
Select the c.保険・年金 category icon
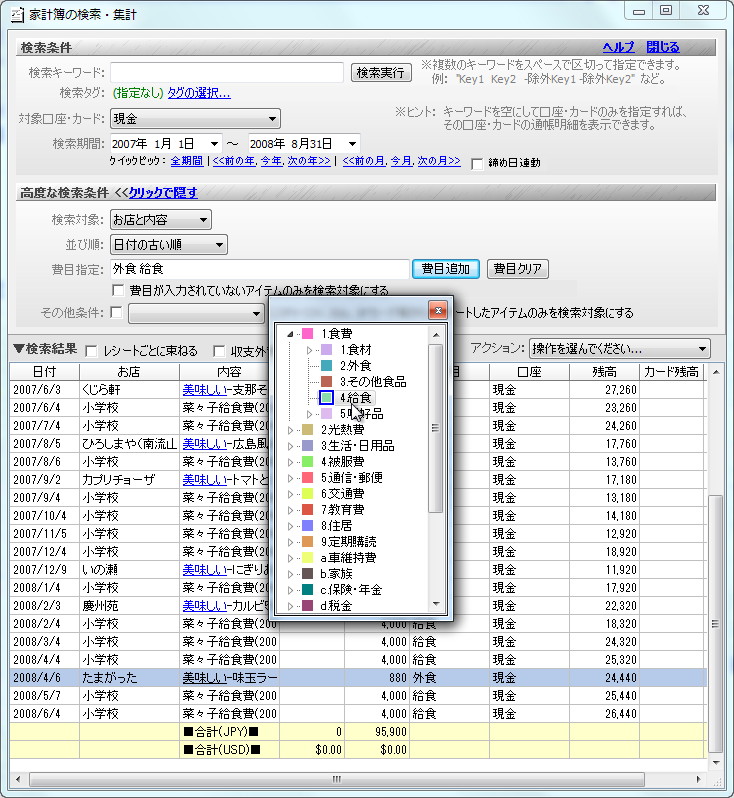point(307,589)
